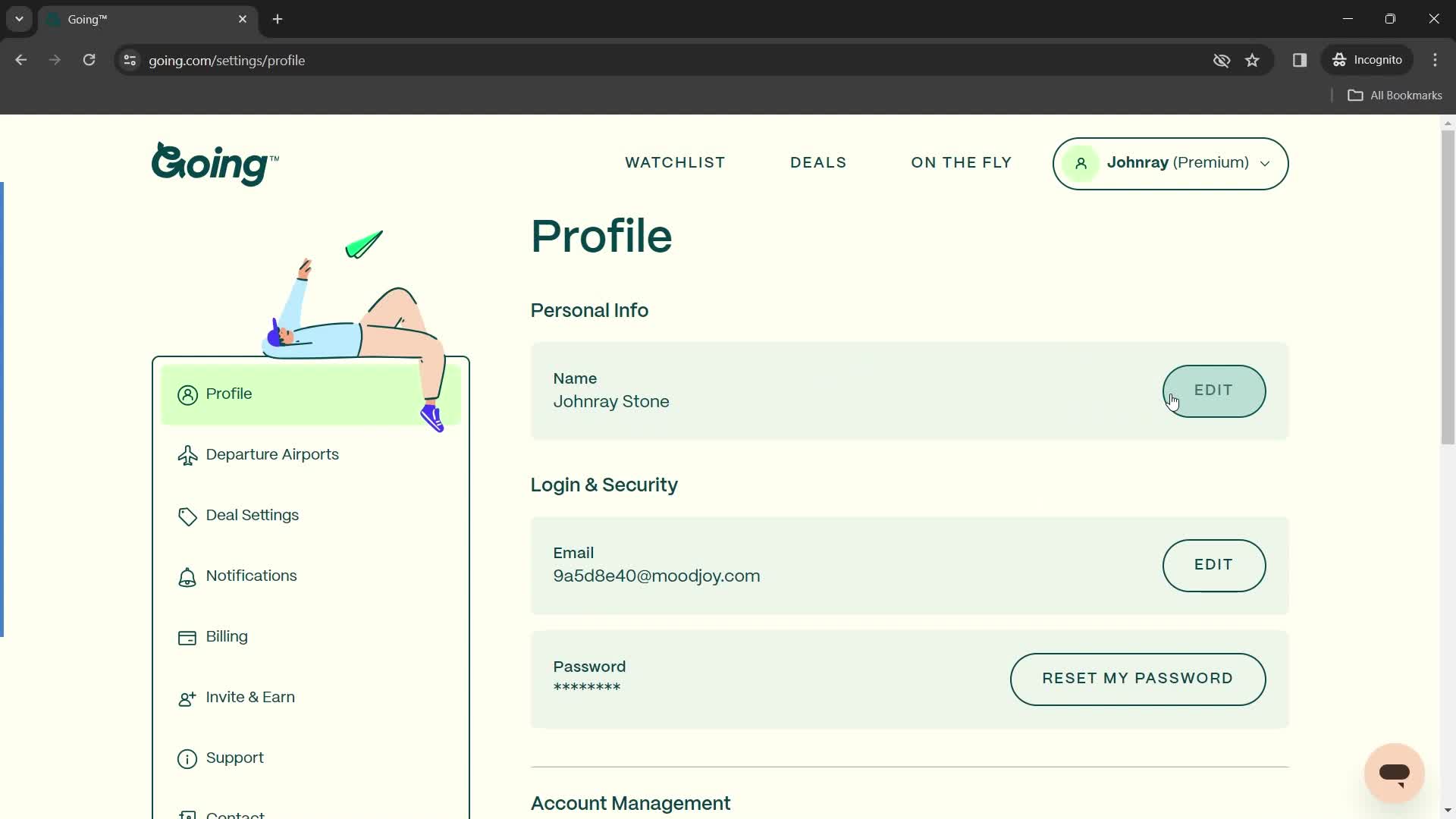Click the page refresh button

(x=89, y=60)
